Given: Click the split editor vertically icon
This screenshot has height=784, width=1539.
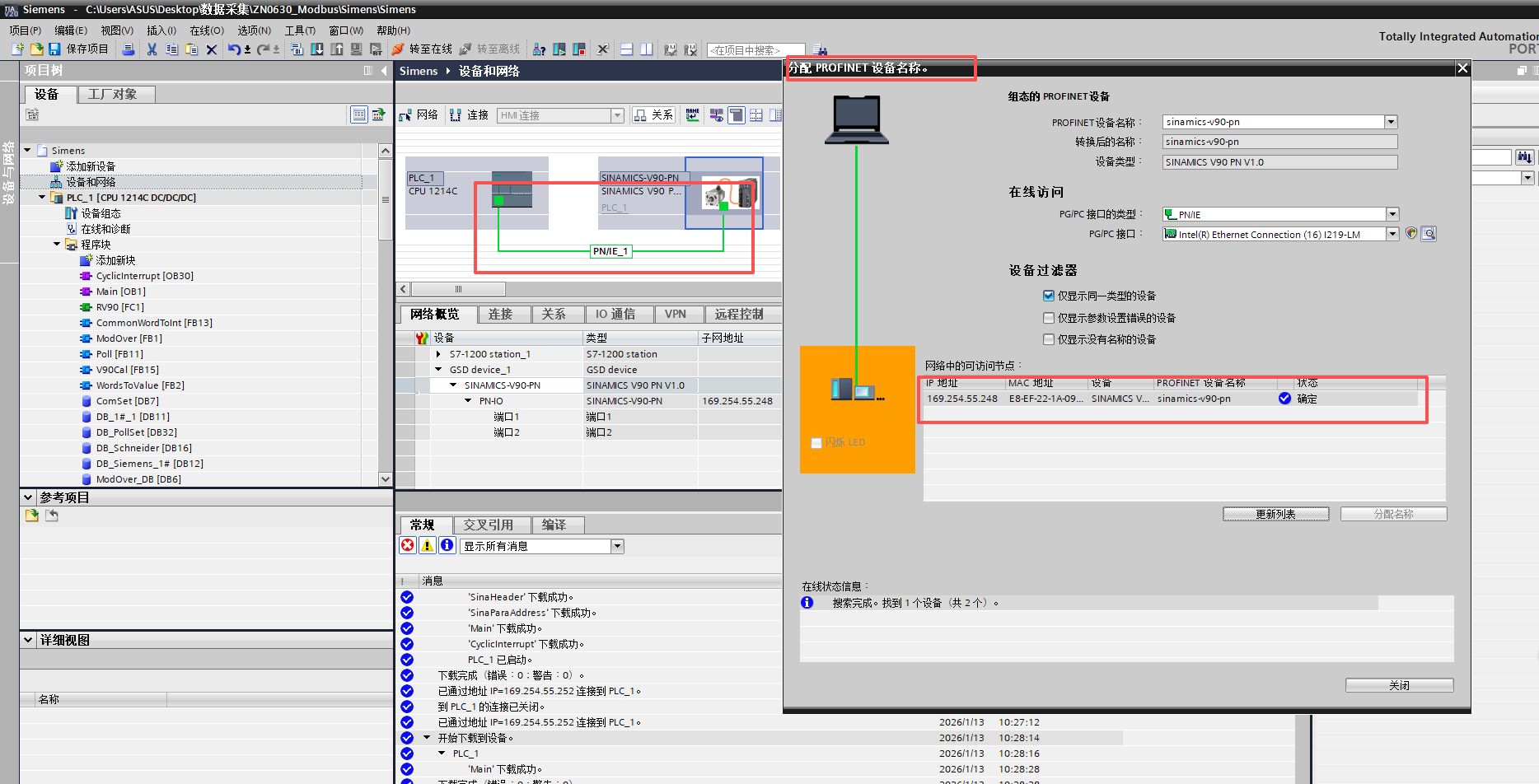Looking at the screenshot, I should pyautogui.click(x=647, y=49).
